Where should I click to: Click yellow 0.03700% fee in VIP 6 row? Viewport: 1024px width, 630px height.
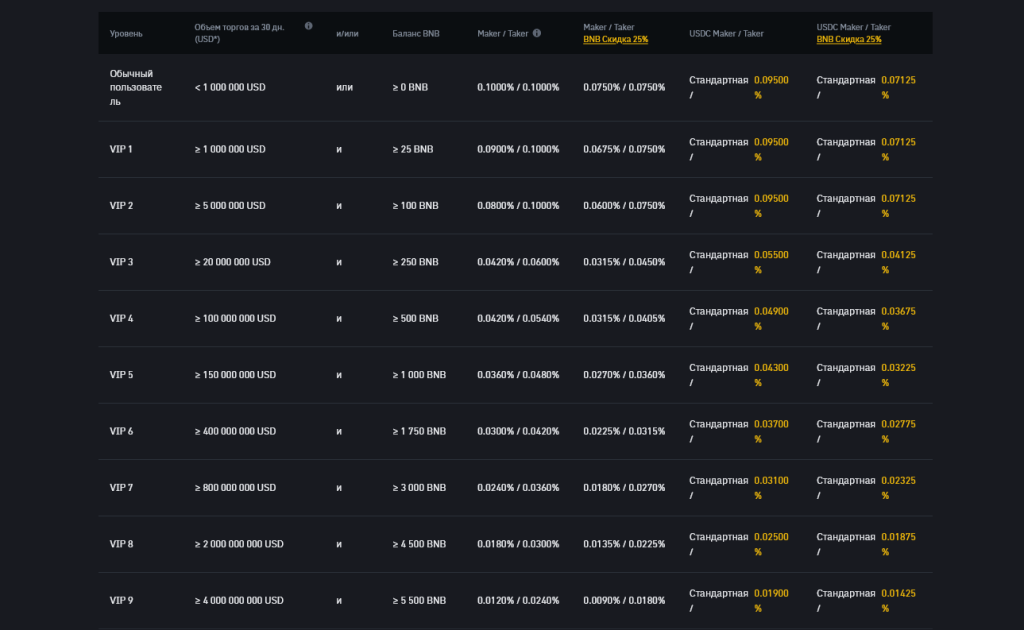pyautogui.click(x=771, y=424)
